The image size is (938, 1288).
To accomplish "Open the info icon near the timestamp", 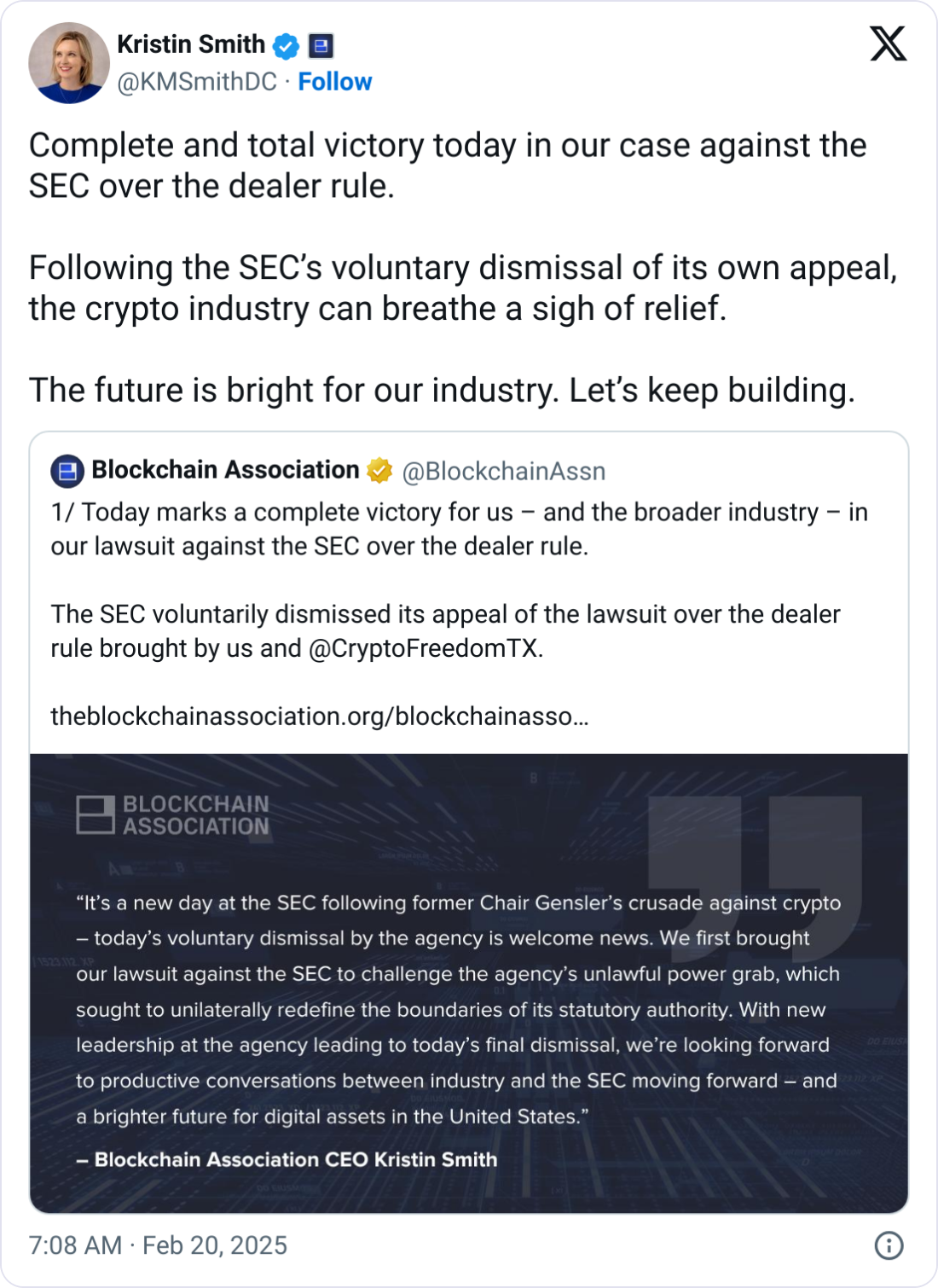I will (889, 1247).
